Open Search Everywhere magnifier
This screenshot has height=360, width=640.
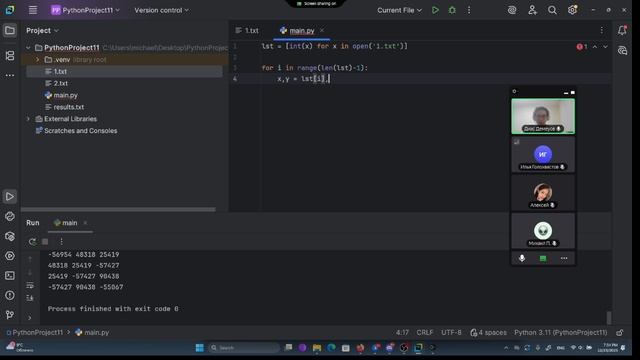click(552, 10)
